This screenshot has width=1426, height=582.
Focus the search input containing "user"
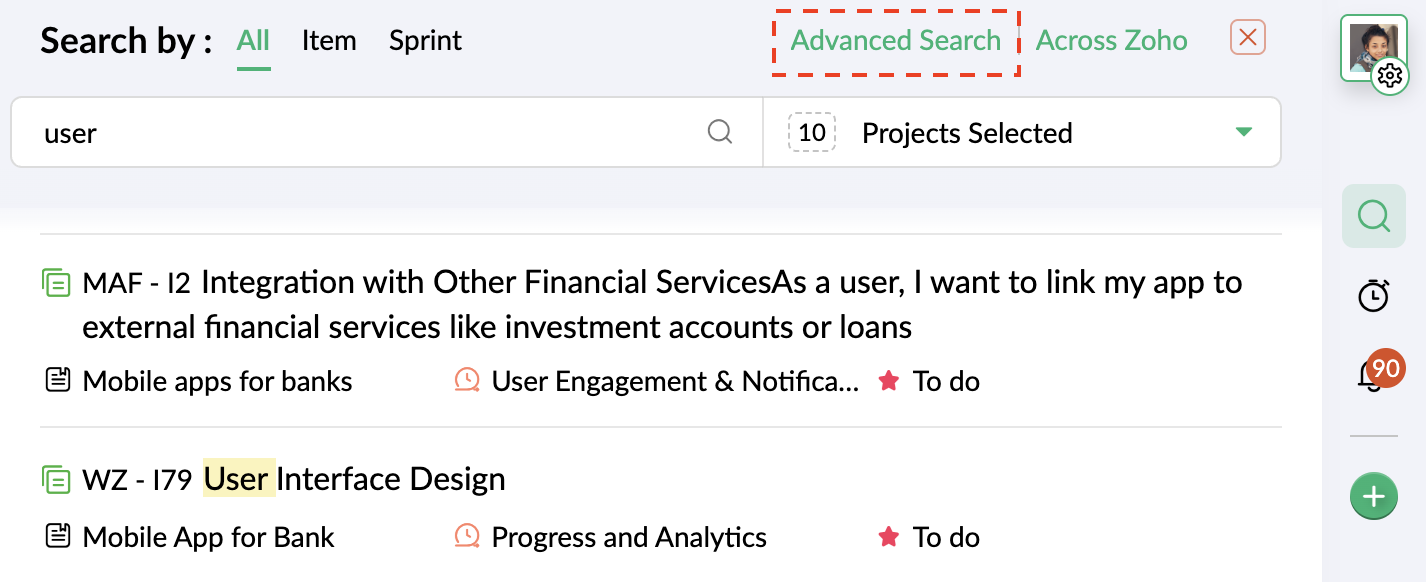tap(370, 132)
